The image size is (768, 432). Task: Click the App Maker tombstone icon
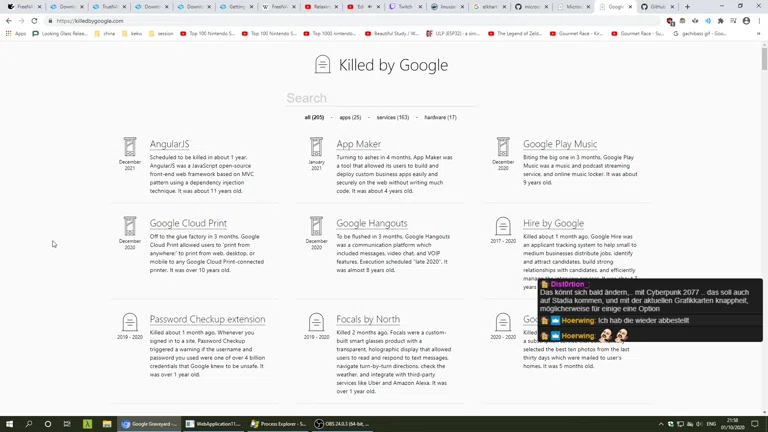[x=316, y=147]
